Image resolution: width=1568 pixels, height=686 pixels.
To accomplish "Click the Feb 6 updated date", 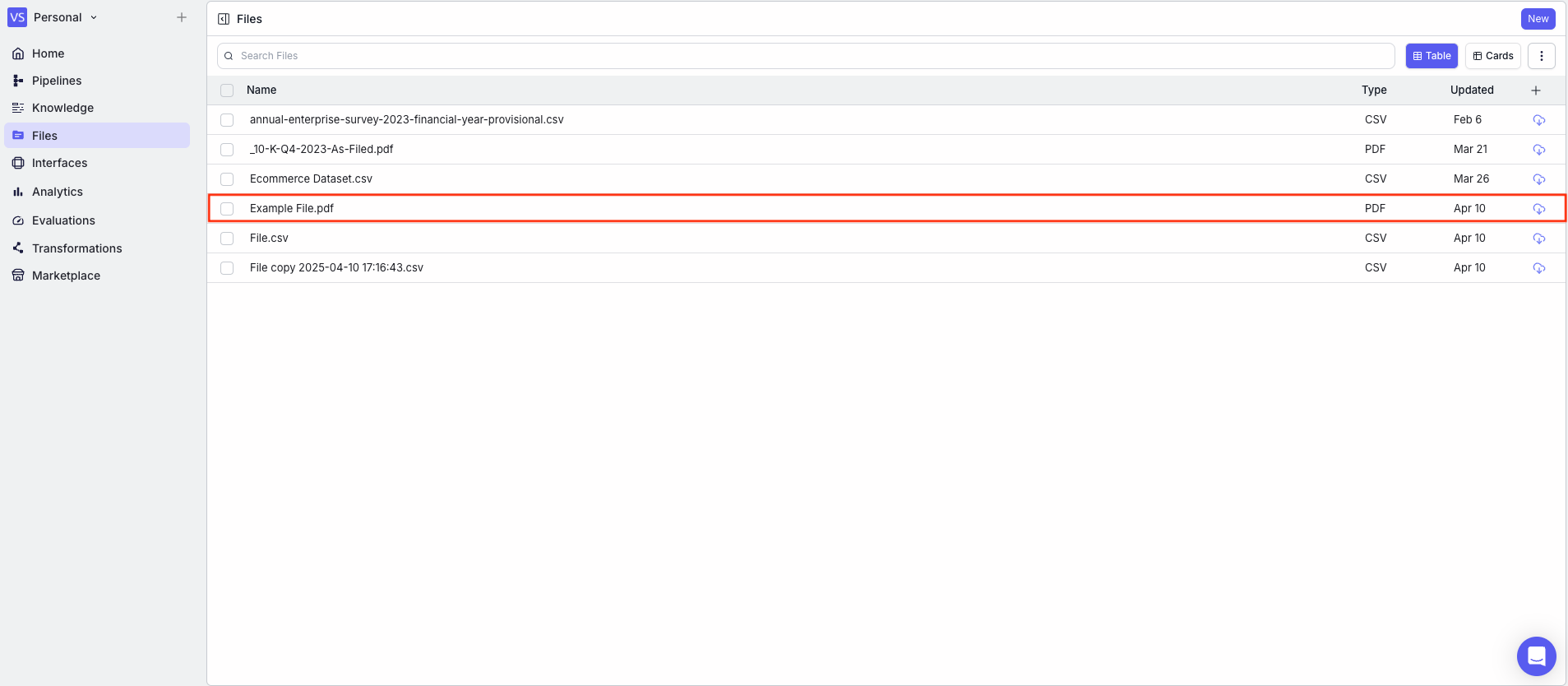I will pyautogui.click(x=1467, y=120).
